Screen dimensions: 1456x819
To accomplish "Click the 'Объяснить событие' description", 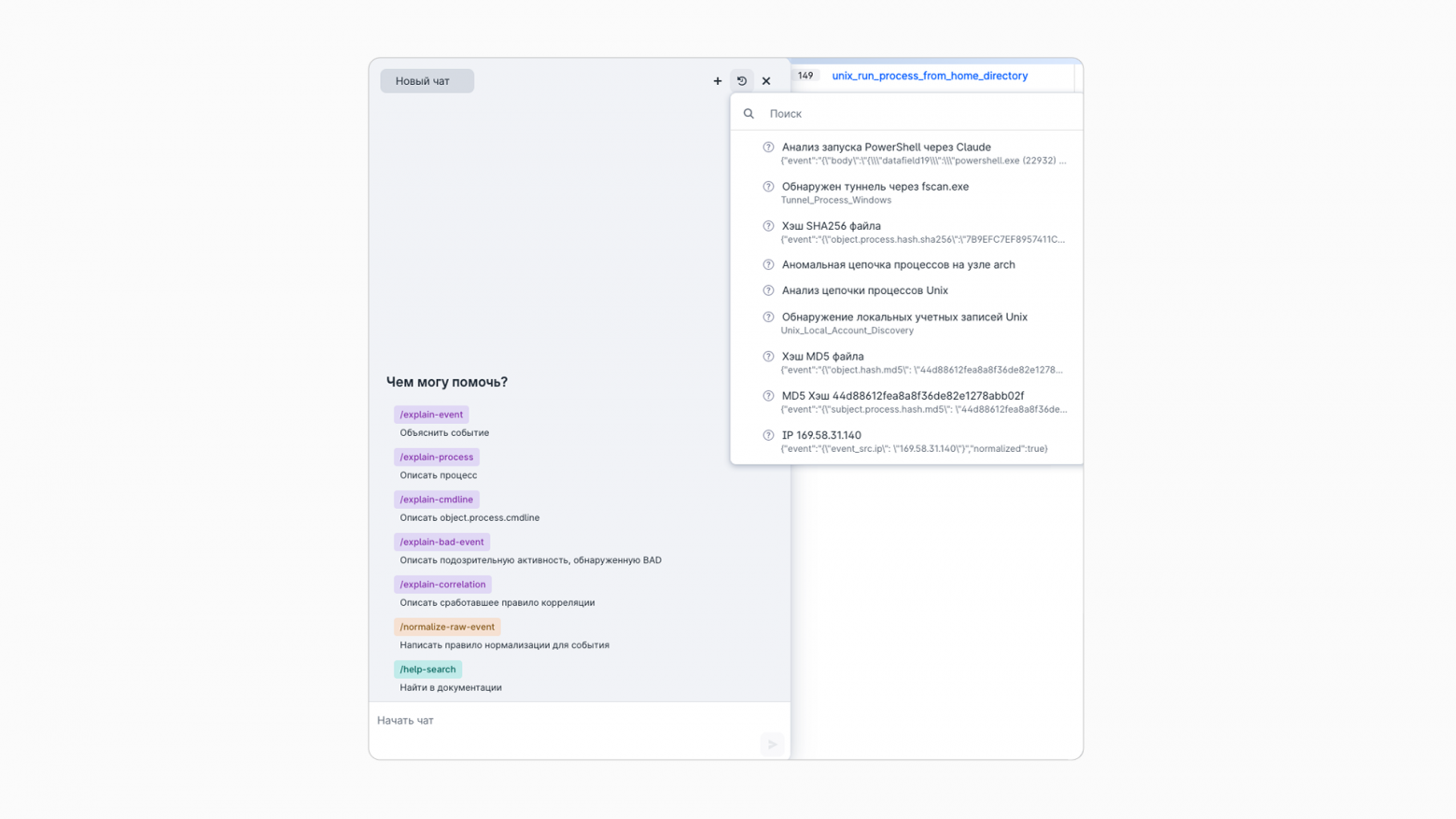I will [444, 433].
